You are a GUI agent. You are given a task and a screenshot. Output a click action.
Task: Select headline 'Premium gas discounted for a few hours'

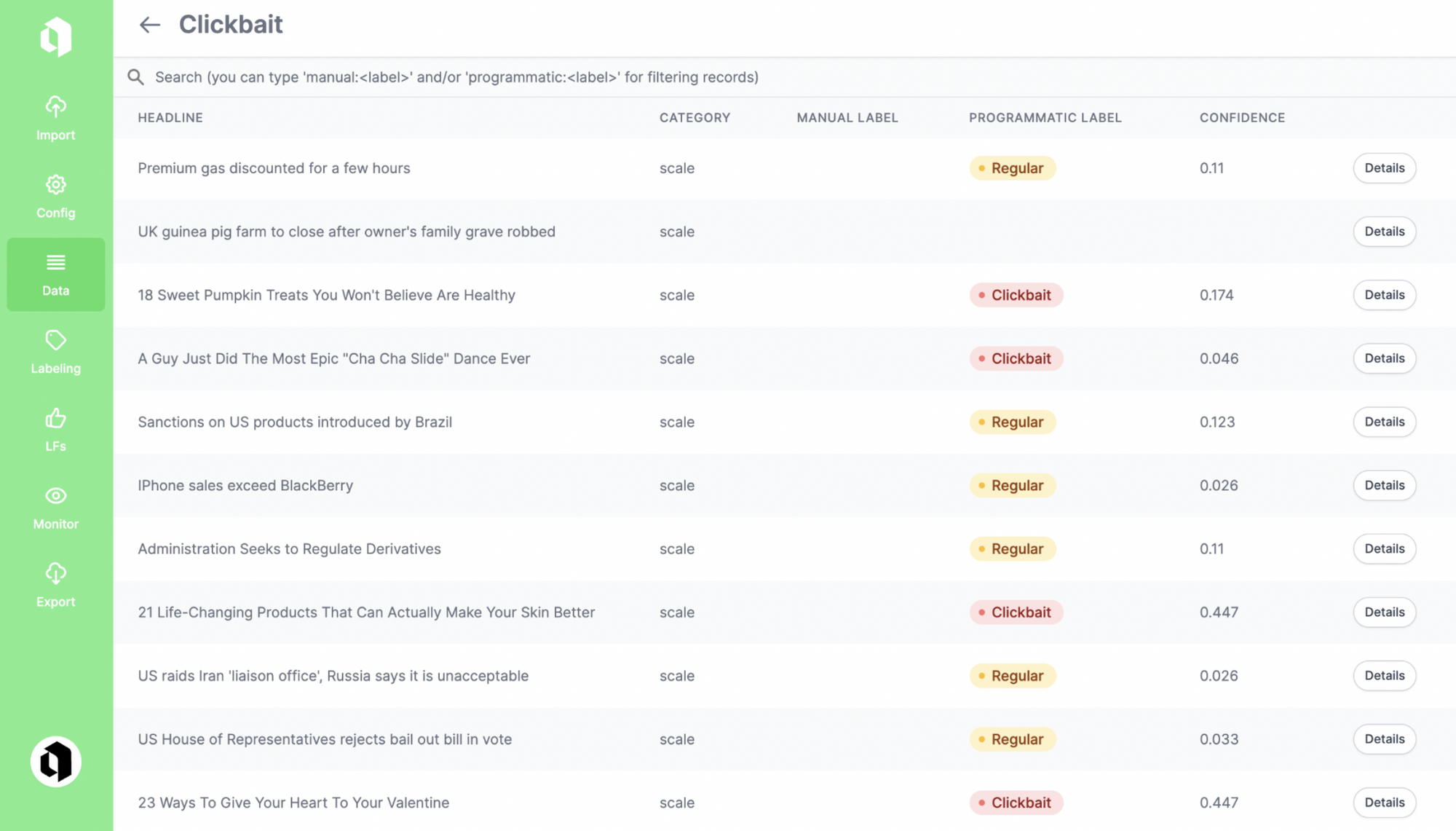click(x=274, y=168)
